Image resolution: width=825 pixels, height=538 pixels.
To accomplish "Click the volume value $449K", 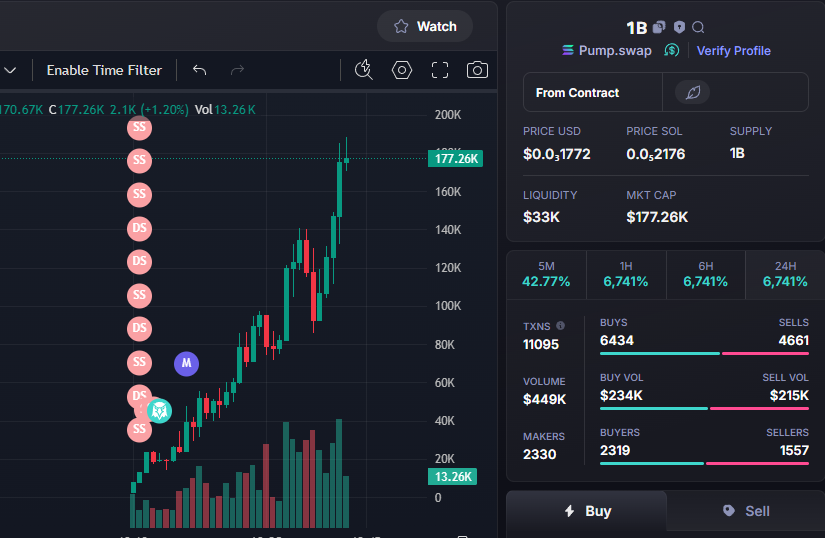I will tap(545, 399).
